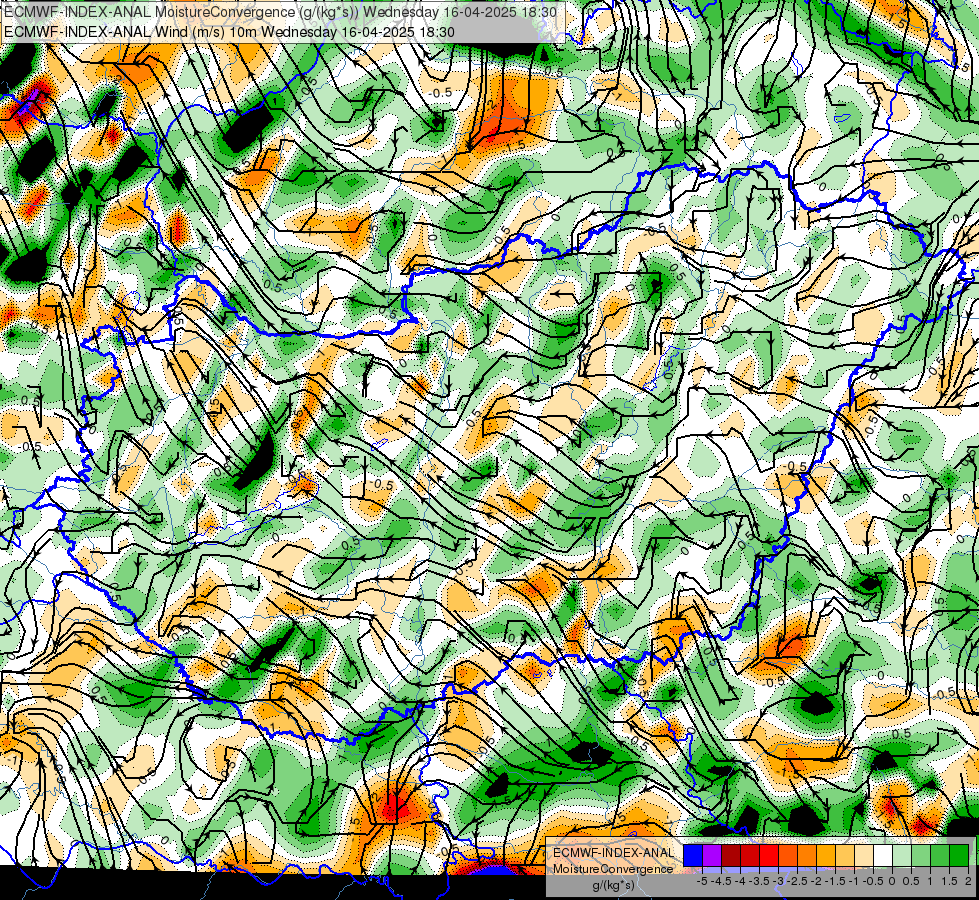Screen dimensions: 979x900
Task: Click the MoistureConvergence title line at top
Action: point(280,11)
